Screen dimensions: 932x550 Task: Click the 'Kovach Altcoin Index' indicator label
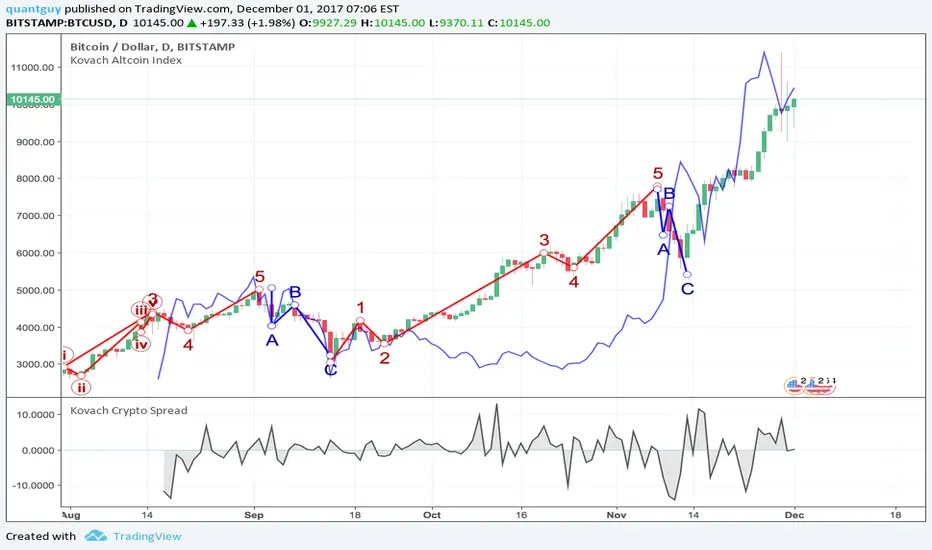tap(126, 60)
